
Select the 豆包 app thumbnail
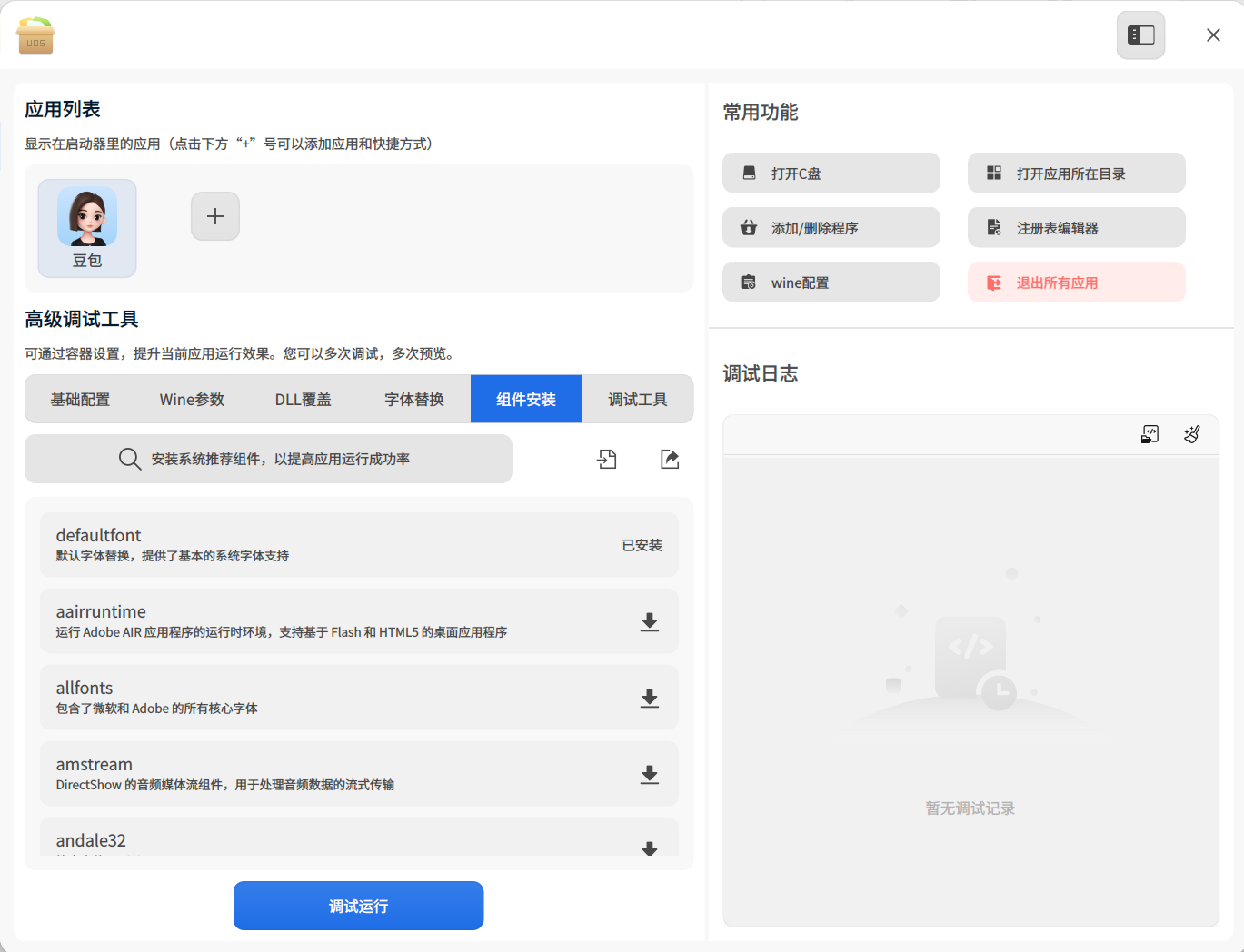tap(87, 228)
